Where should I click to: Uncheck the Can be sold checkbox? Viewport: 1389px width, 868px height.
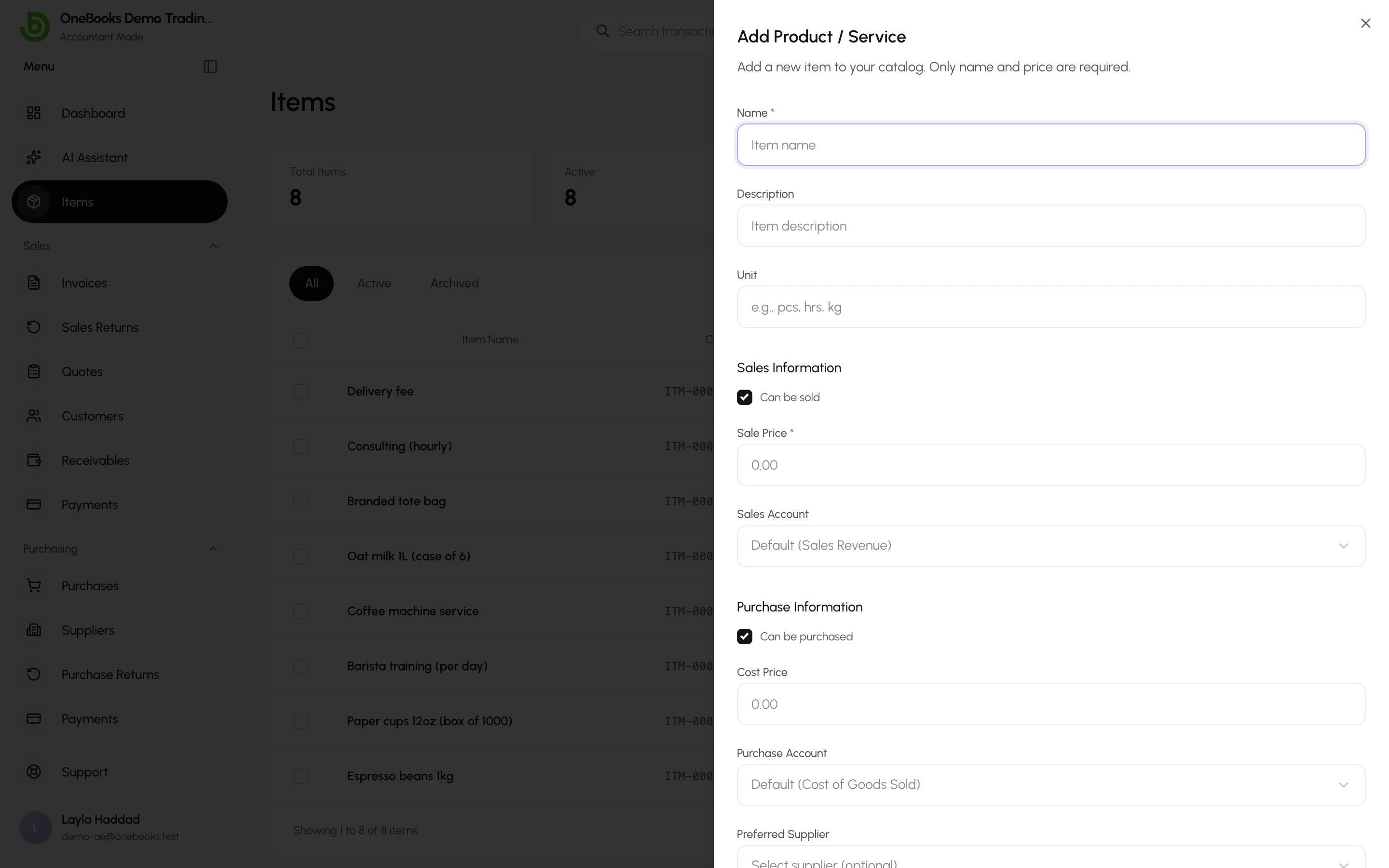point(745,397)
